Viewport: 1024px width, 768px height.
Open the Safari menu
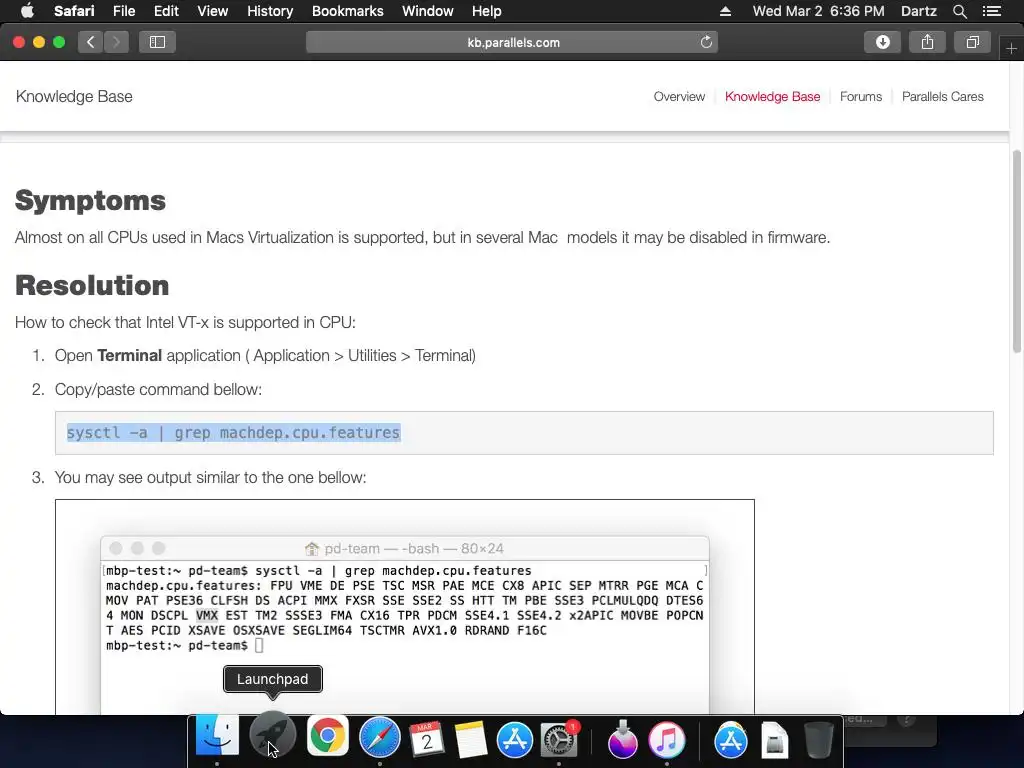pos(74,11)
